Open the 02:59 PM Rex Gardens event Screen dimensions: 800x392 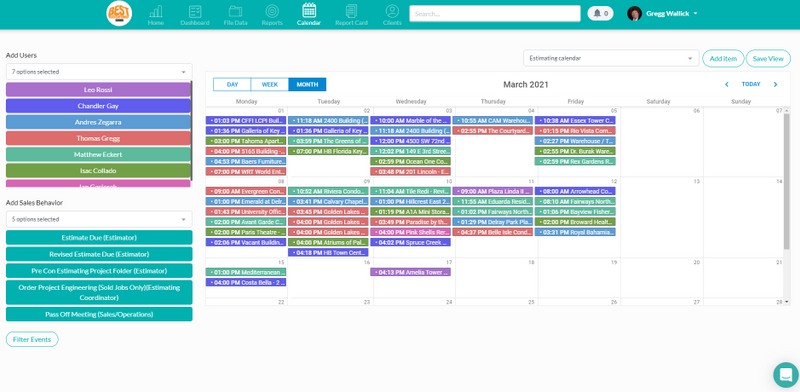click(576, 161)
